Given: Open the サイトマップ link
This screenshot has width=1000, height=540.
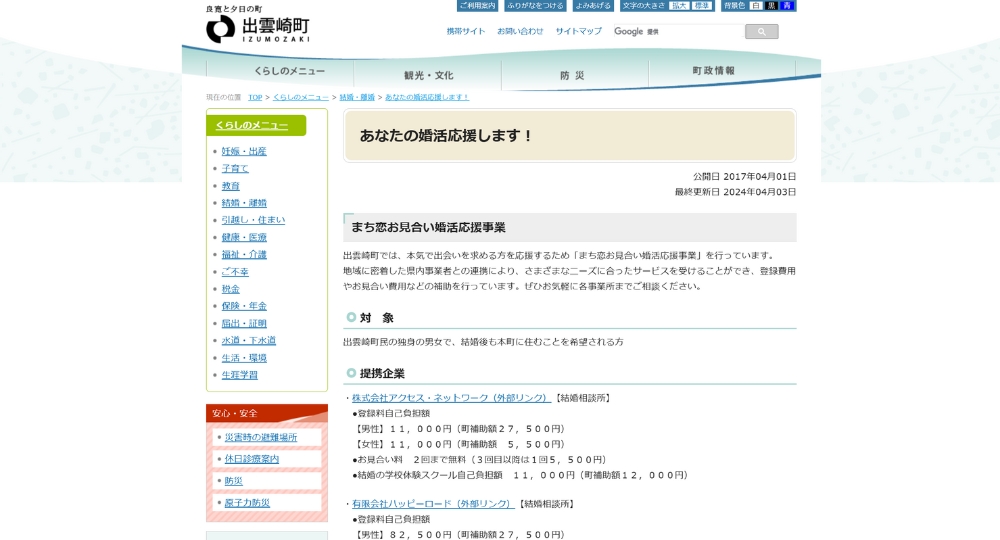Looking at the screenshot, I should point(578,31).
